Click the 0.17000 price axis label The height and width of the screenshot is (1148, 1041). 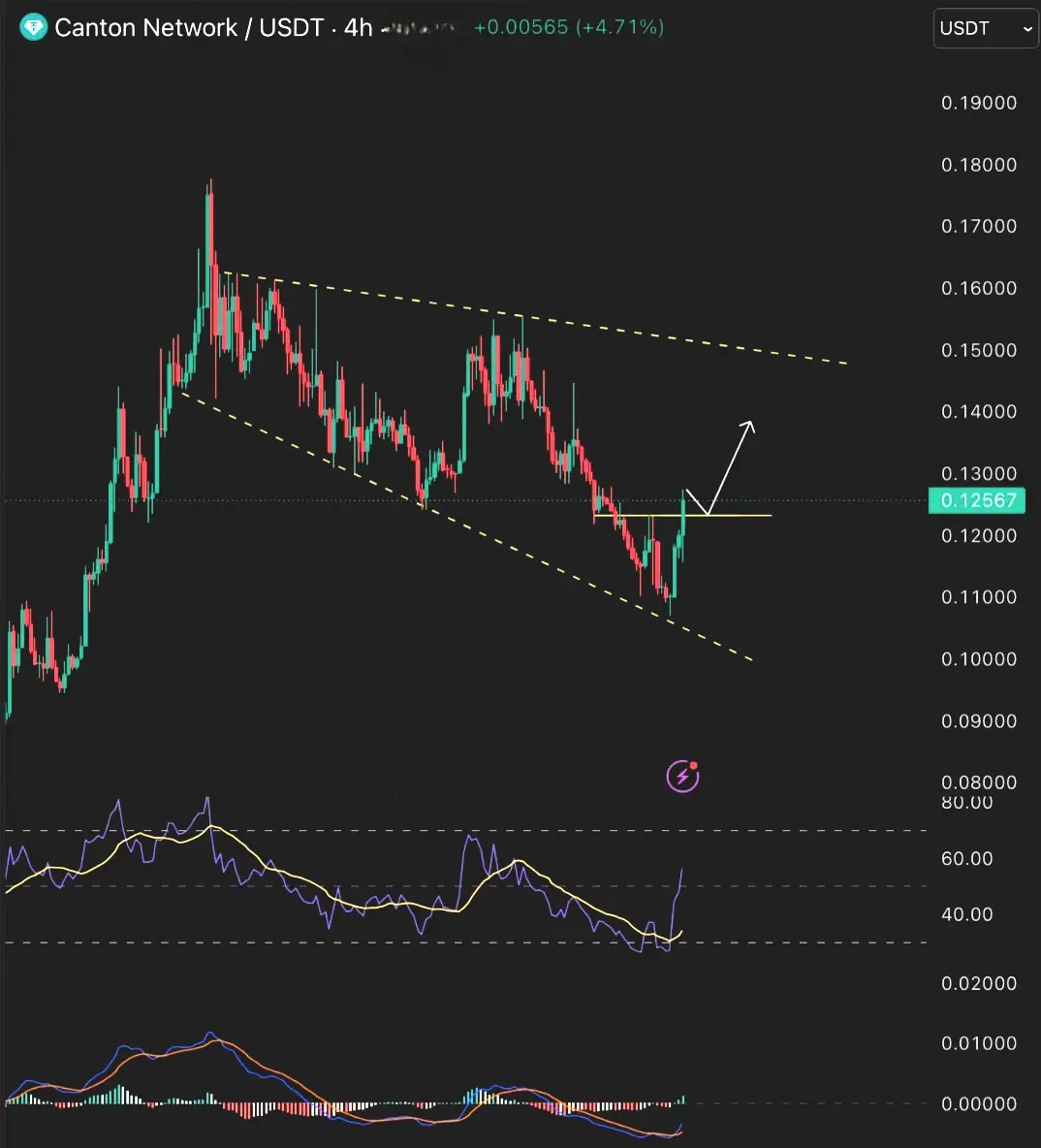tap(979, 226)
